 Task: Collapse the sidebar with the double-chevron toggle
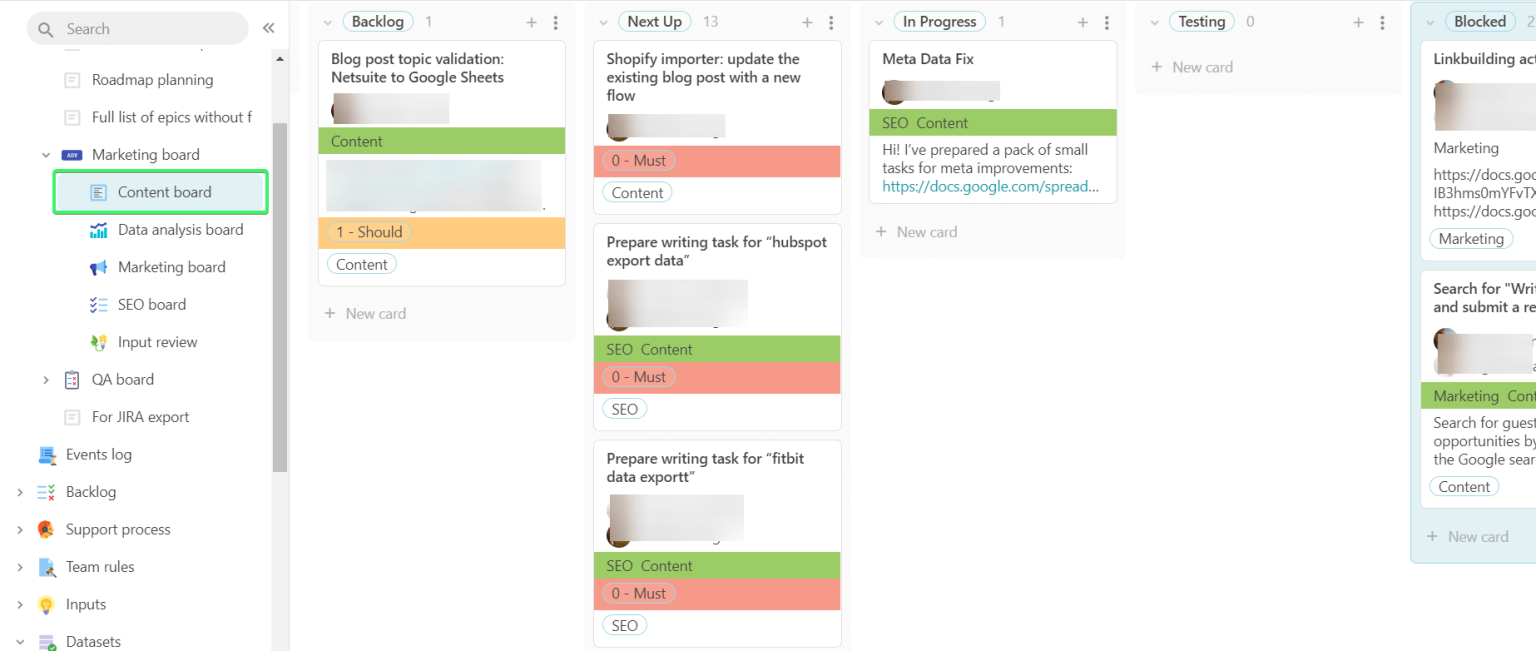point(268,28)
